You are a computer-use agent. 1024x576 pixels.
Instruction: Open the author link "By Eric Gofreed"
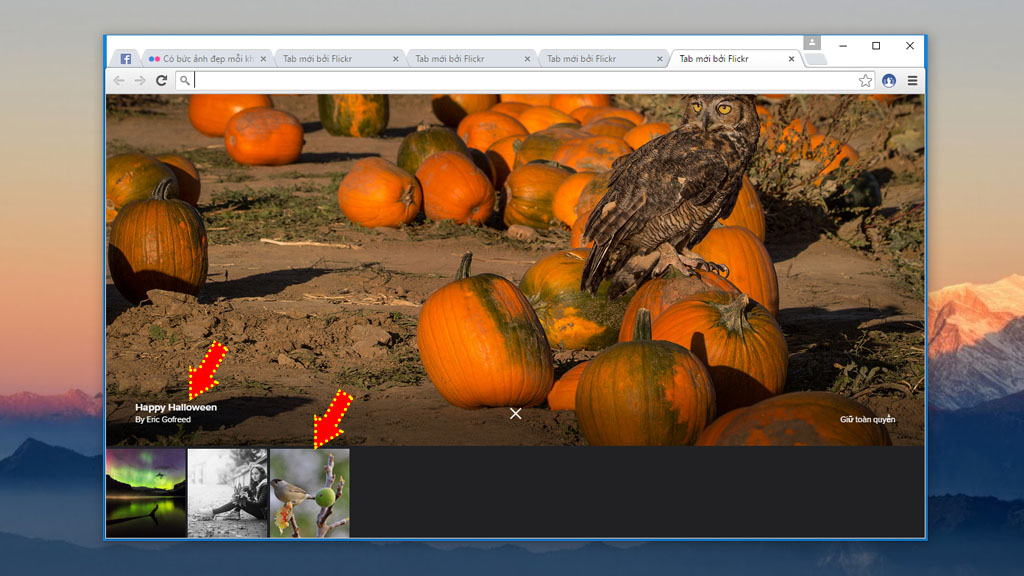pyautogui.click(x=163, y=420)
